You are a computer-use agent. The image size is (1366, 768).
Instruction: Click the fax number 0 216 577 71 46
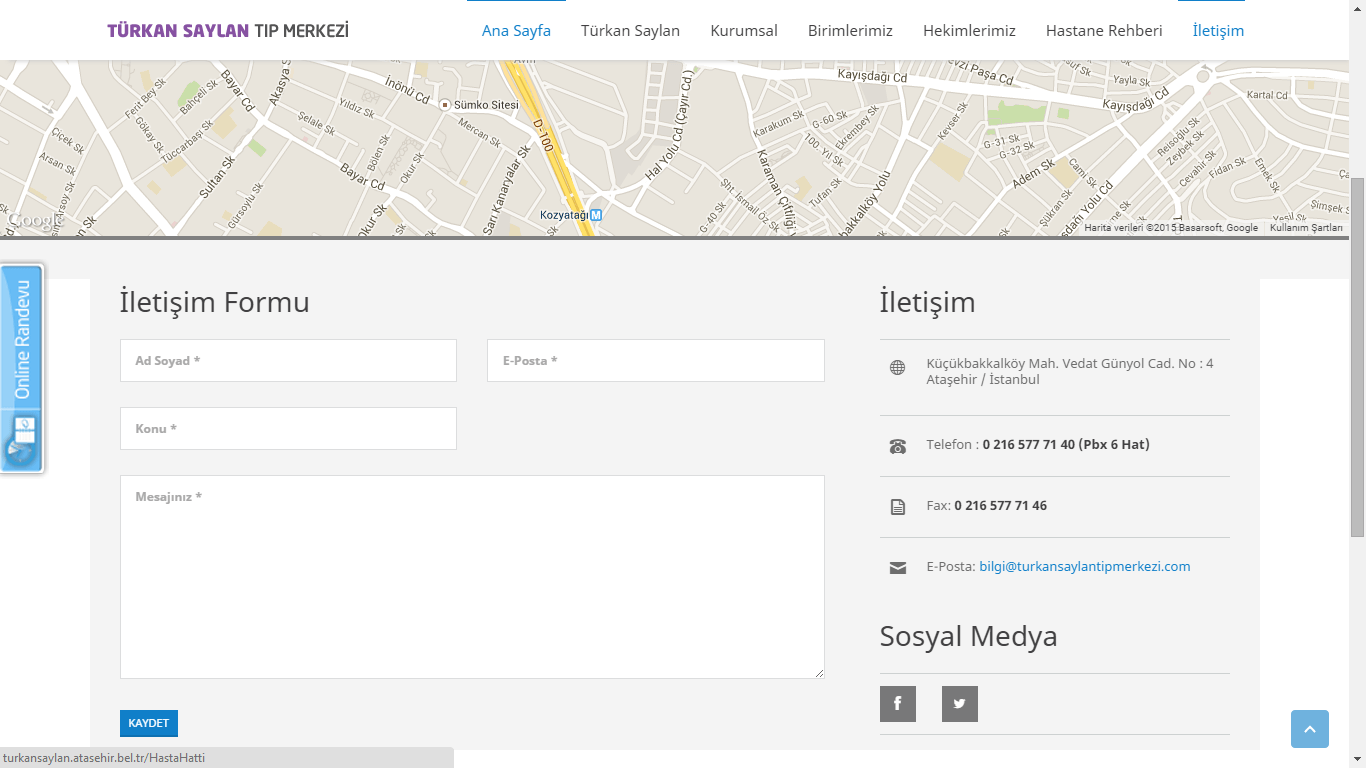(x=1000, y=505)
